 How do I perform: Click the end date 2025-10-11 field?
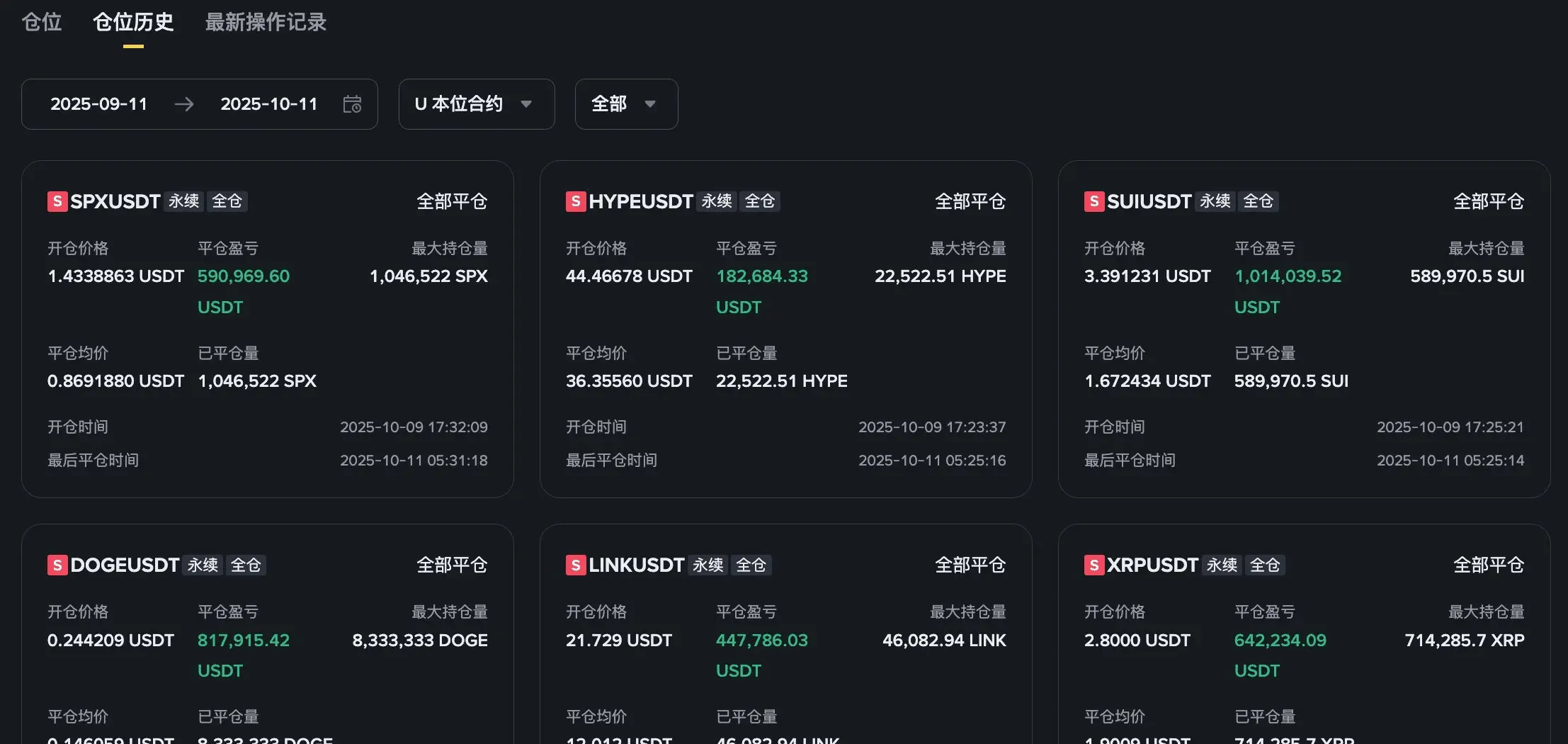[269, 104]
